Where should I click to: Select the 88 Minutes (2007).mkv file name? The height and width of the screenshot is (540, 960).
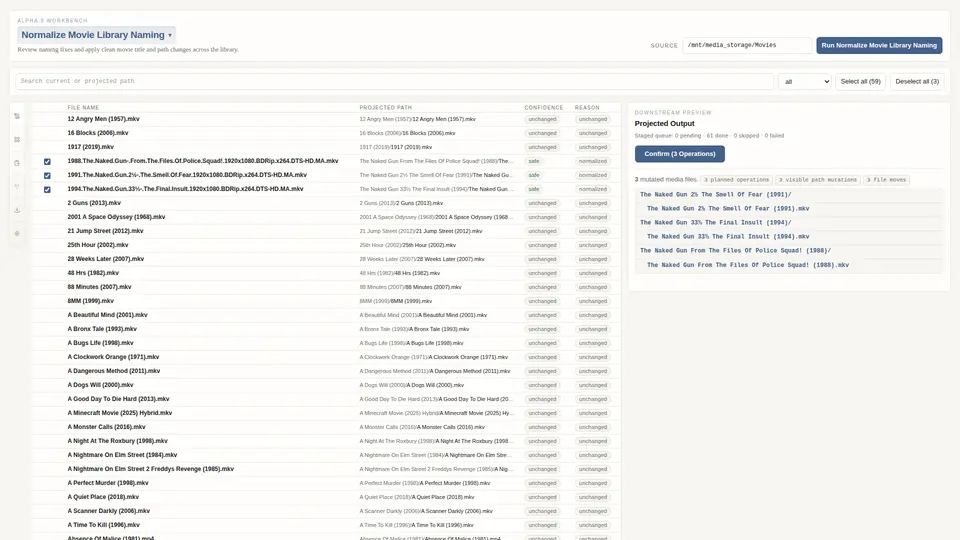(x=99, y=287)
